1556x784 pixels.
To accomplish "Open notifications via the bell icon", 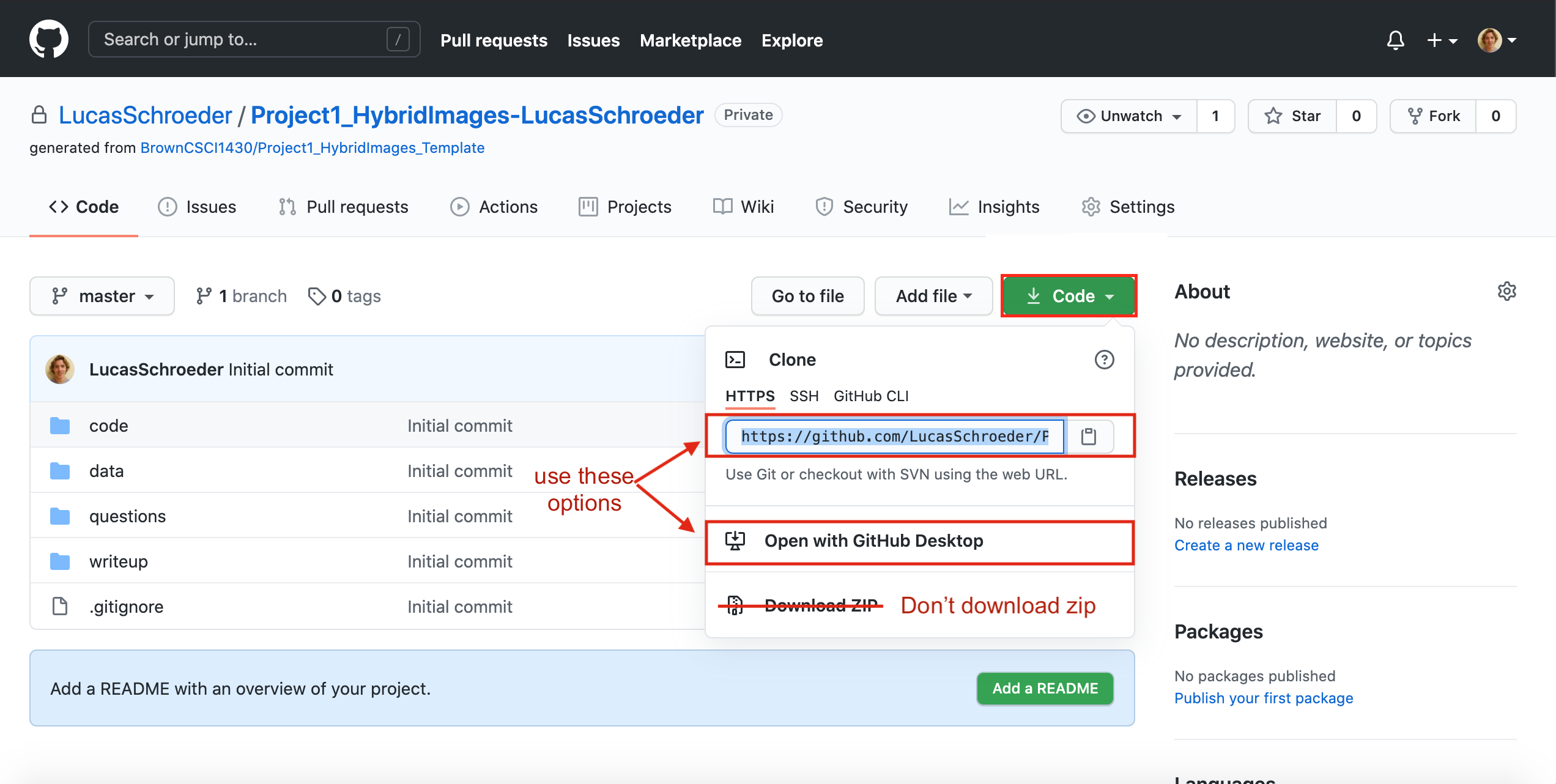I will point(1396,39).
